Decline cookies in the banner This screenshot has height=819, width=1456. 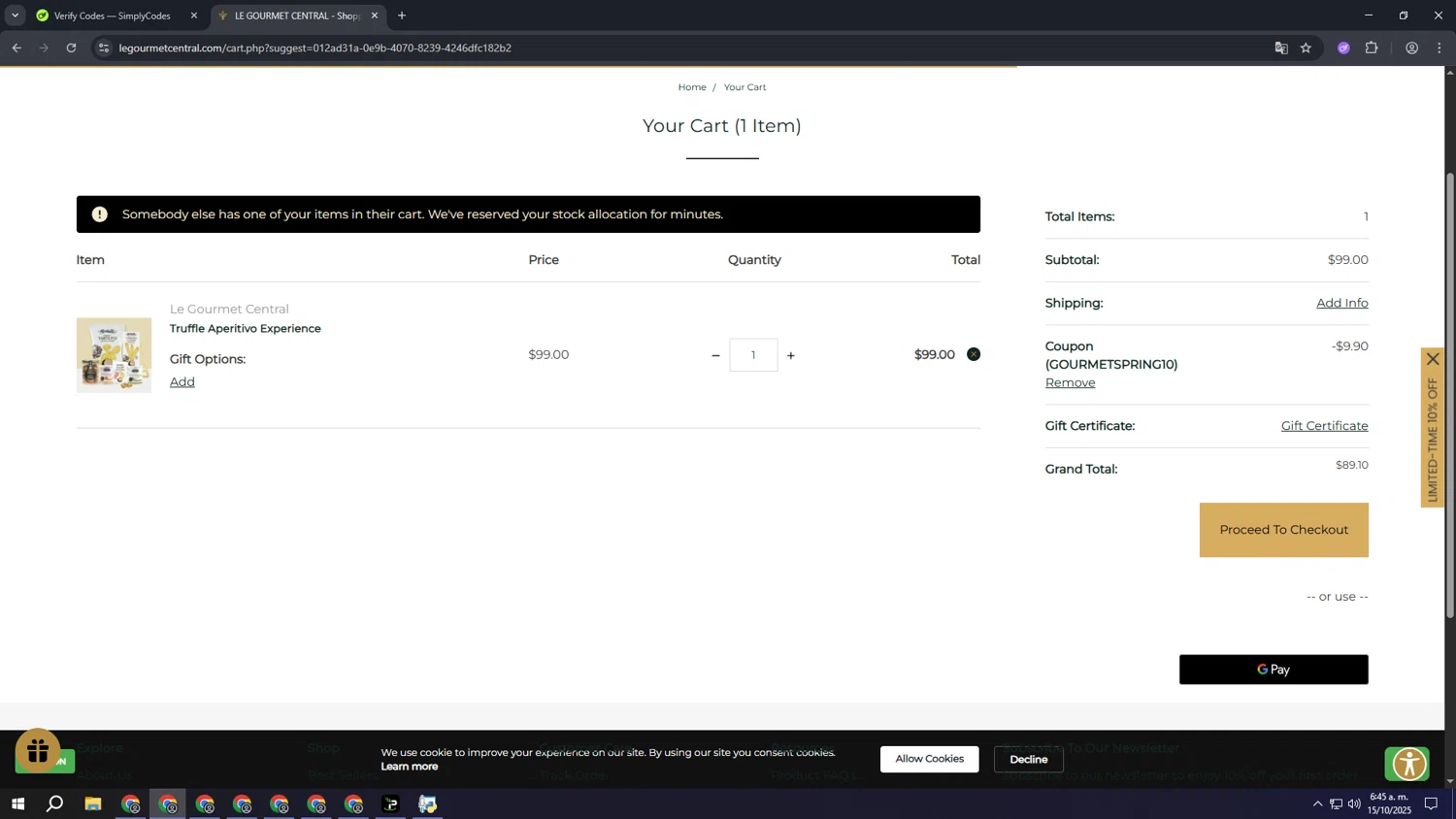(x=1028, y=759)
